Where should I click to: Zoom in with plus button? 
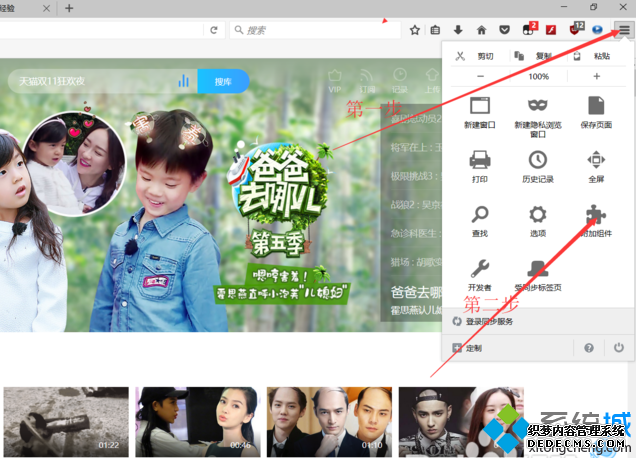tap(597, 76)
